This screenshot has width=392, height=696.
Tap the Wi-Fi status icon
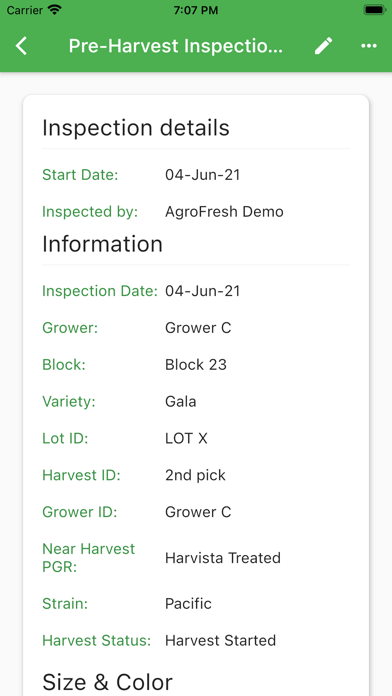55,10
